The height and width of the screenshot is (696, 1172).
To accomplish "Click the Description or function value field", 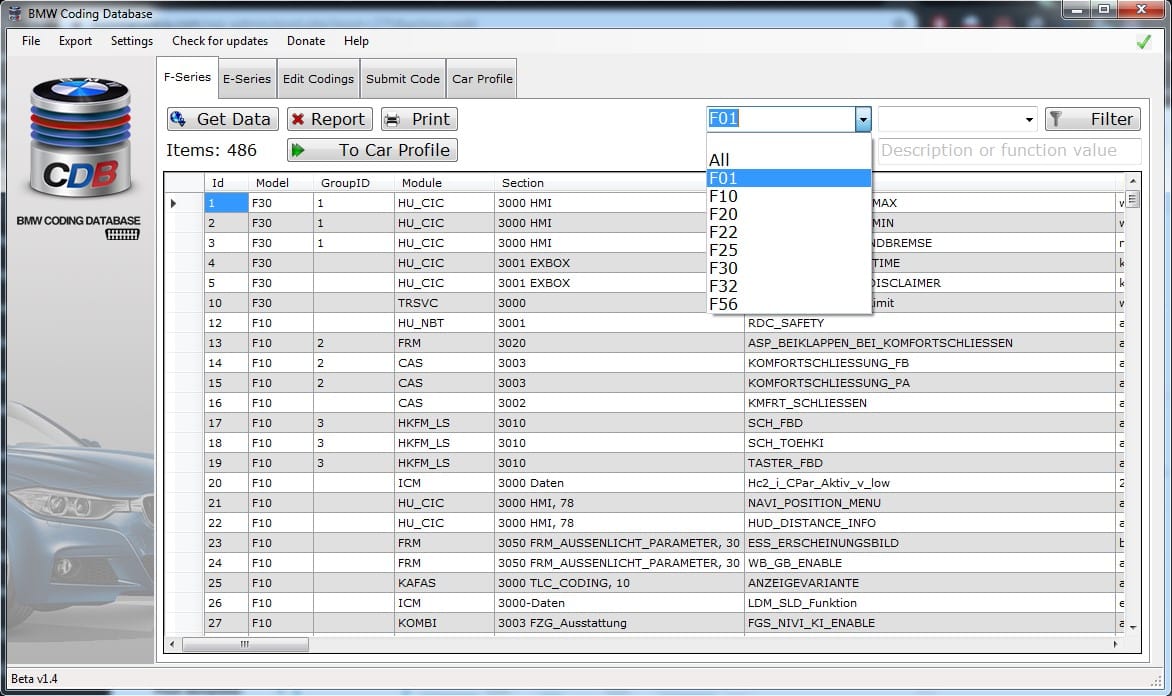I will [1009, 150].
